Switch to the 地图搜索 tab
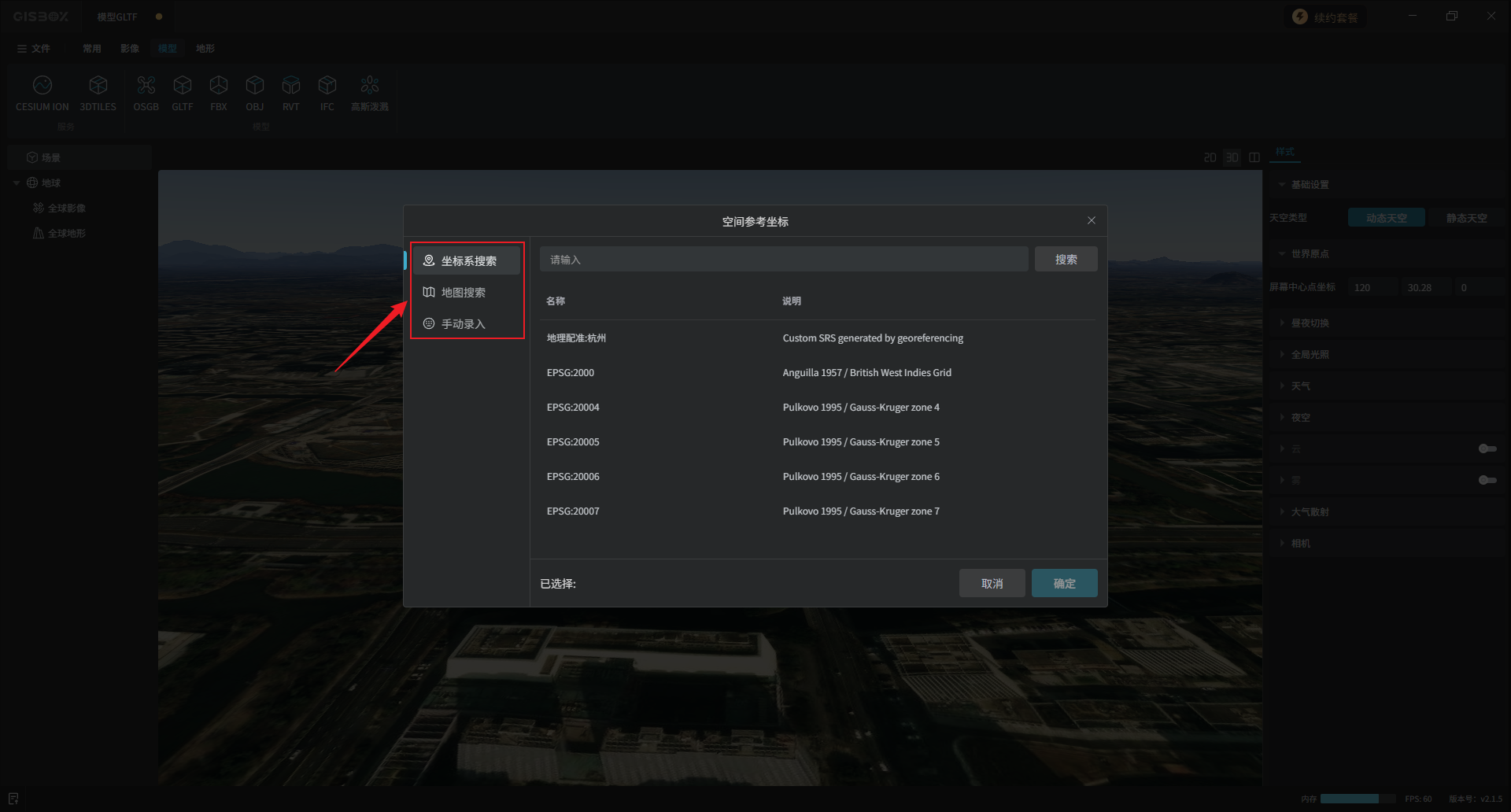The width and height of the screenshot is (1511, 812). [463, 293]
